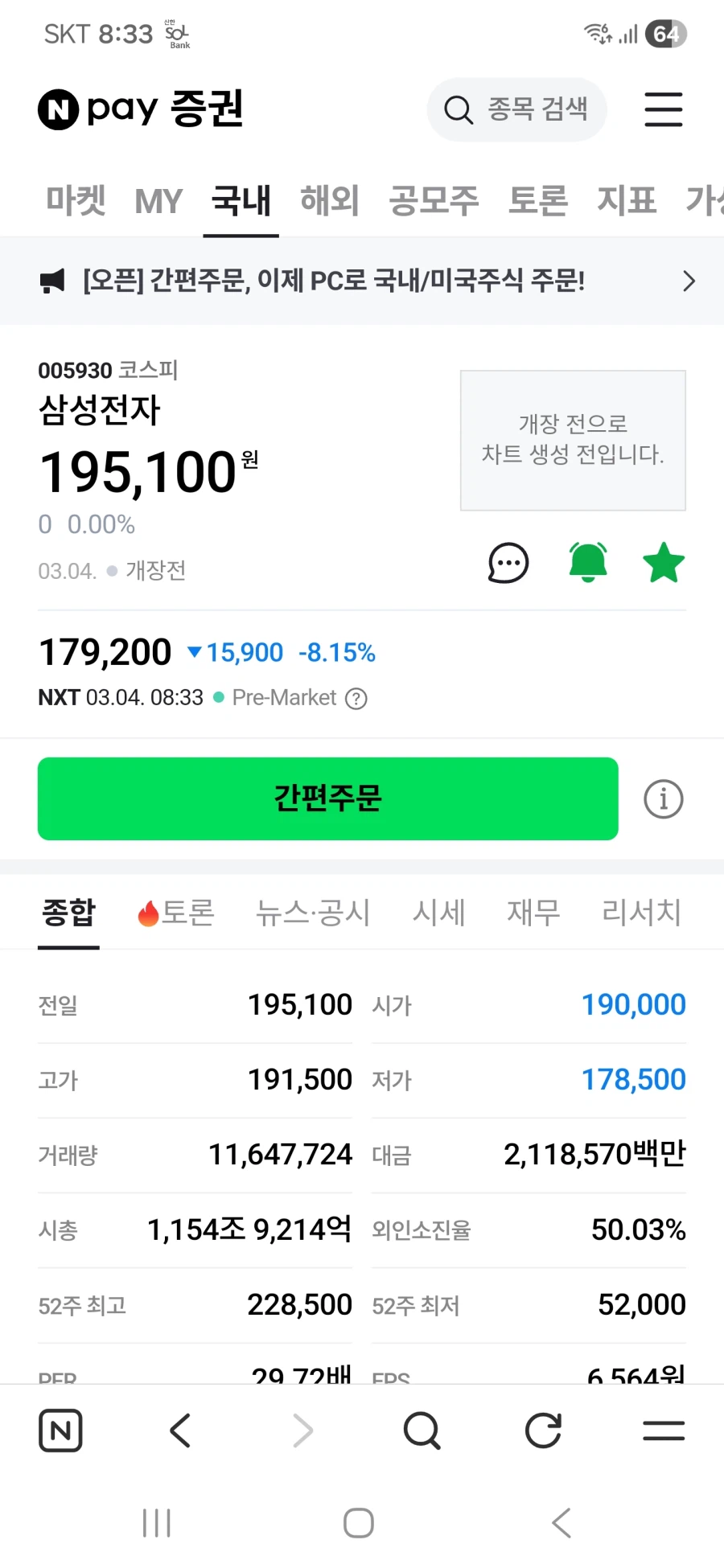This screenshot has height=1568, width=724.
Task: Switch to the 해외 stocks tab
Action: coord(328,201)
